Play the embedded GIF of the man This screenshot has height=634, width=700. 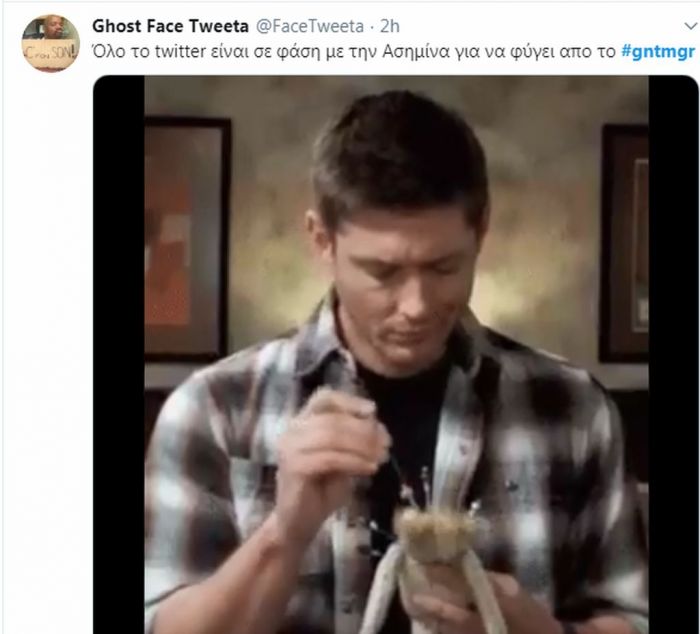(396, 355)
